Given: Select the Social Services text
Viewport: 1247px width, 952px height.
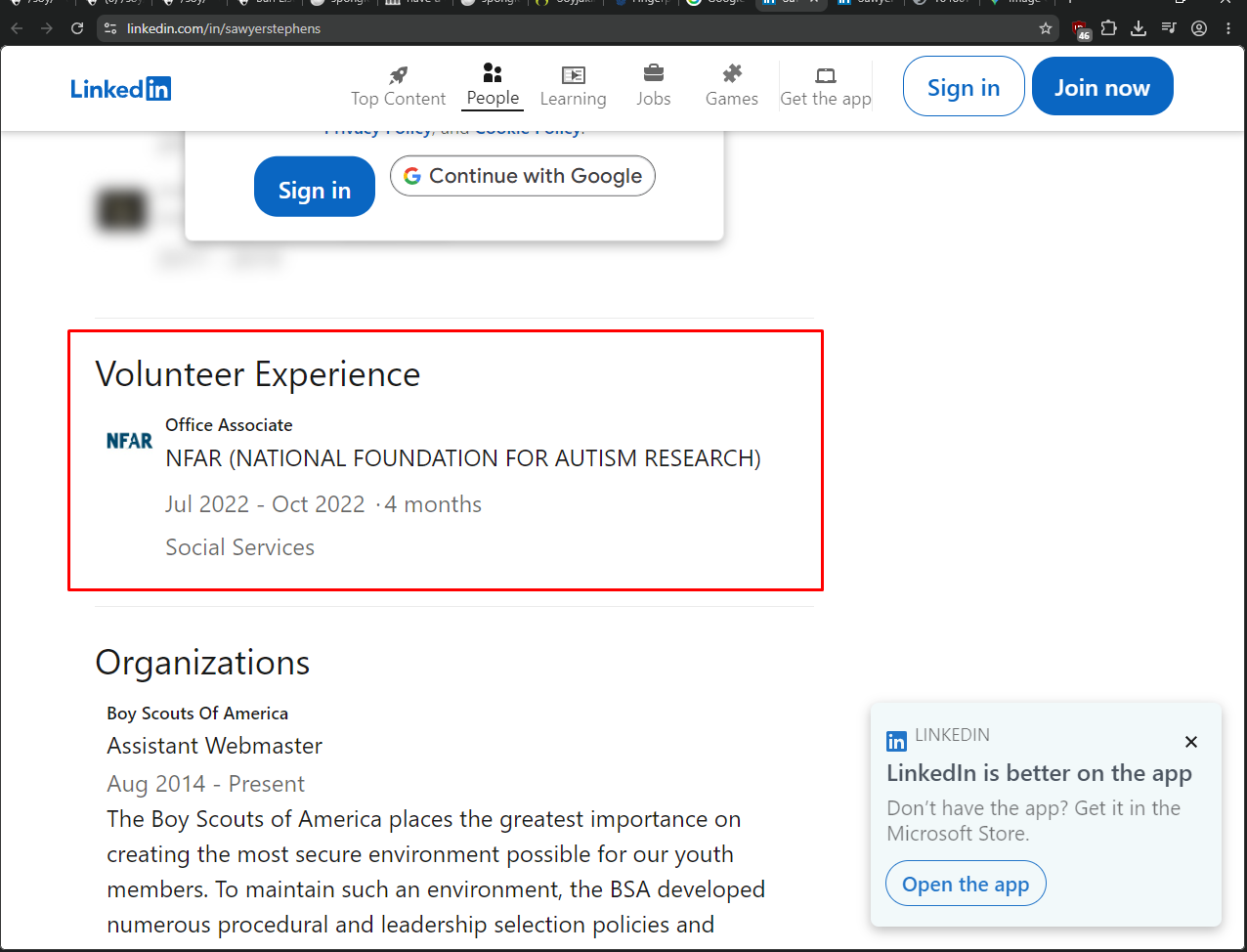Looking at the screenshot, I should (239, 547).
